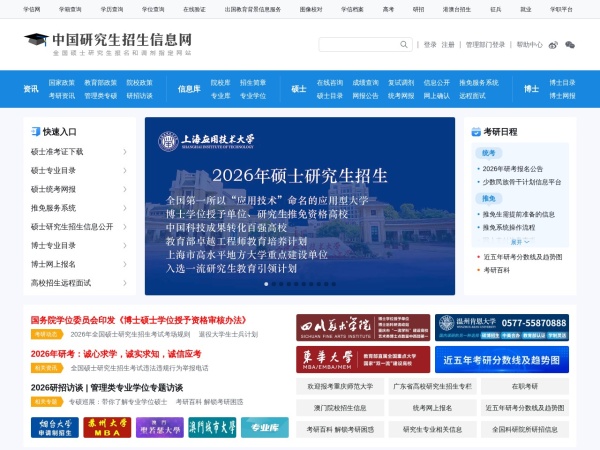Click the arrow beside 博士网上报名
The height and width of the screenshot is (450, 600).
(125, 264)
